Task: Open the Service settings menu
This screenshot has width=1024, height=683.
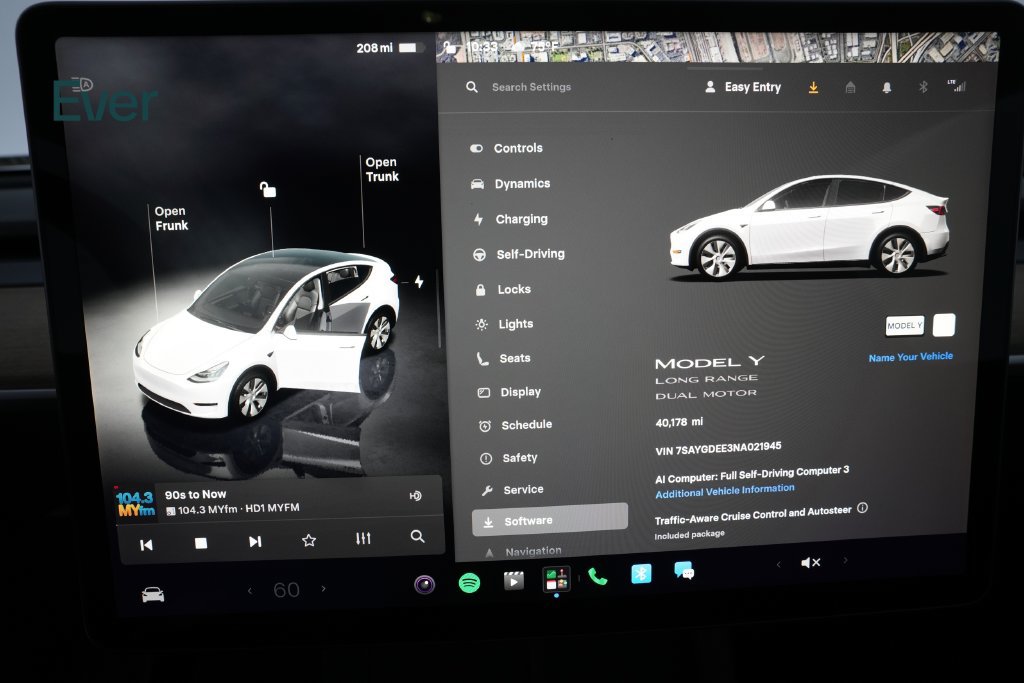Action: pyautogui.click(x=512, y=490)
